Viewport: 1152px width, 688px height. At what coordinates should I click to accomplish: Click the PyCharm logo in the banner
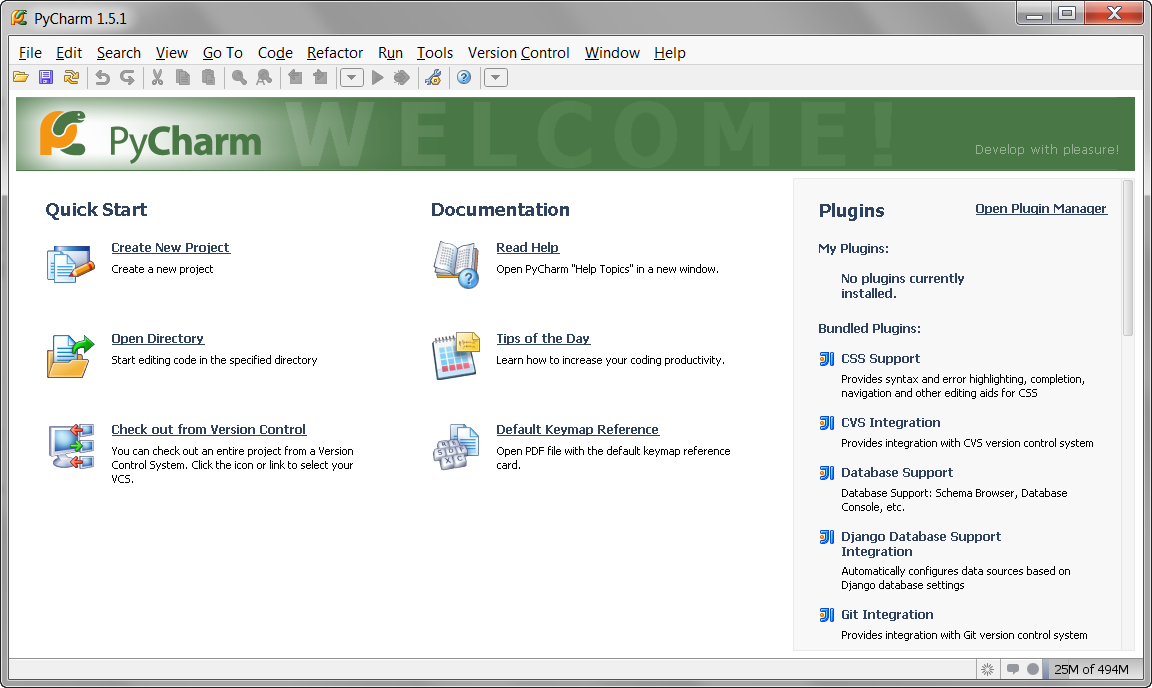[150, 135]
